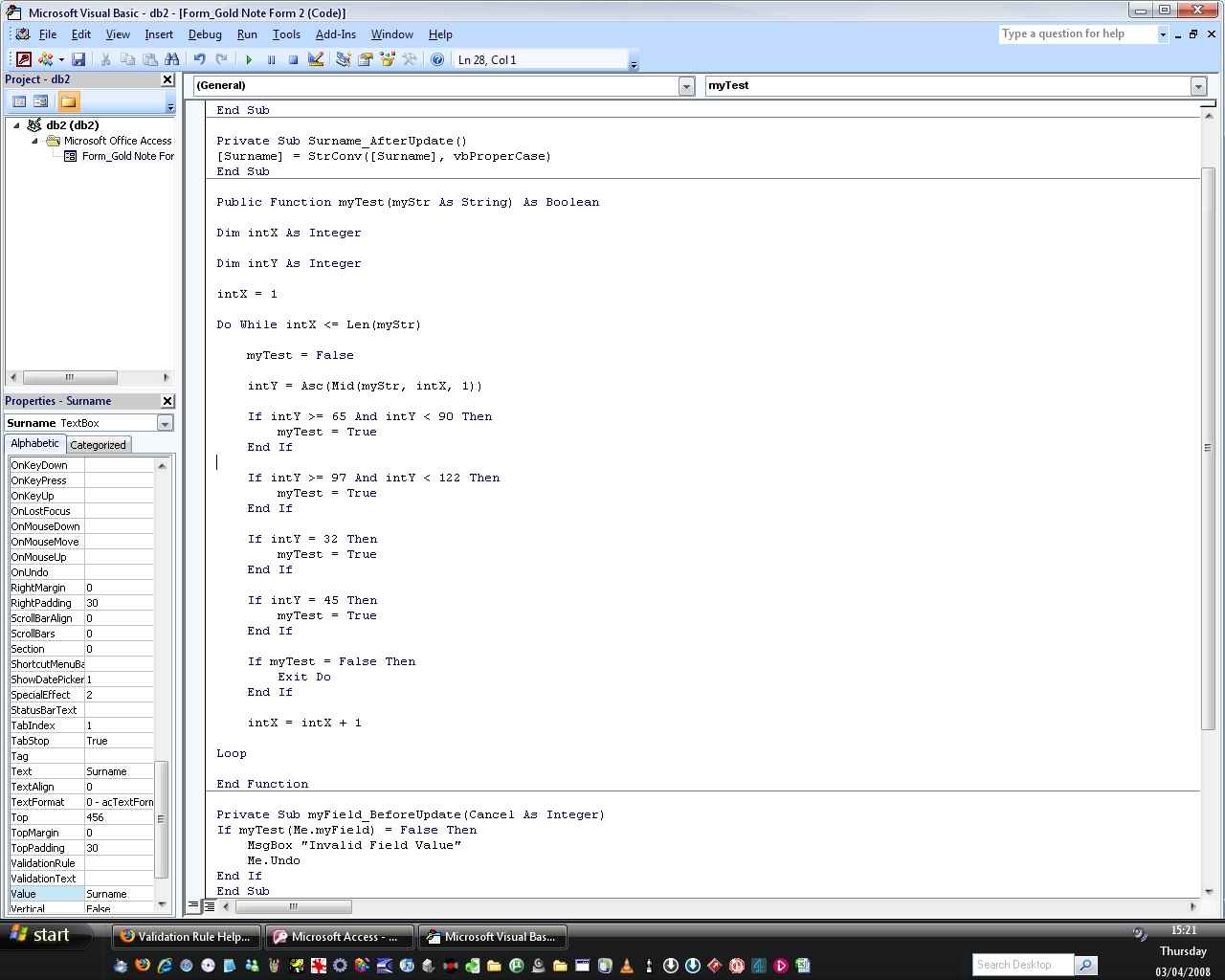Click the Windows start button
This screenshot has width=1225, height=980.
pyautogui.click(x=40, y=935)
